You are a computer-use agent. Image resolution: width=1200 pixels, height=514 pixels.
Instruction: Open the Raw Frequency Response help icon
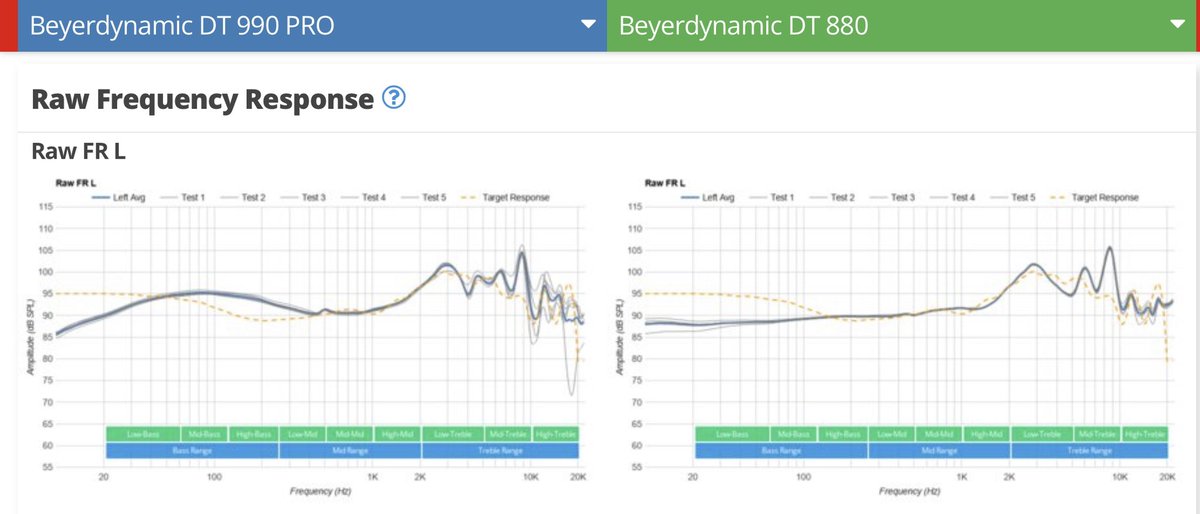[395, 98]
